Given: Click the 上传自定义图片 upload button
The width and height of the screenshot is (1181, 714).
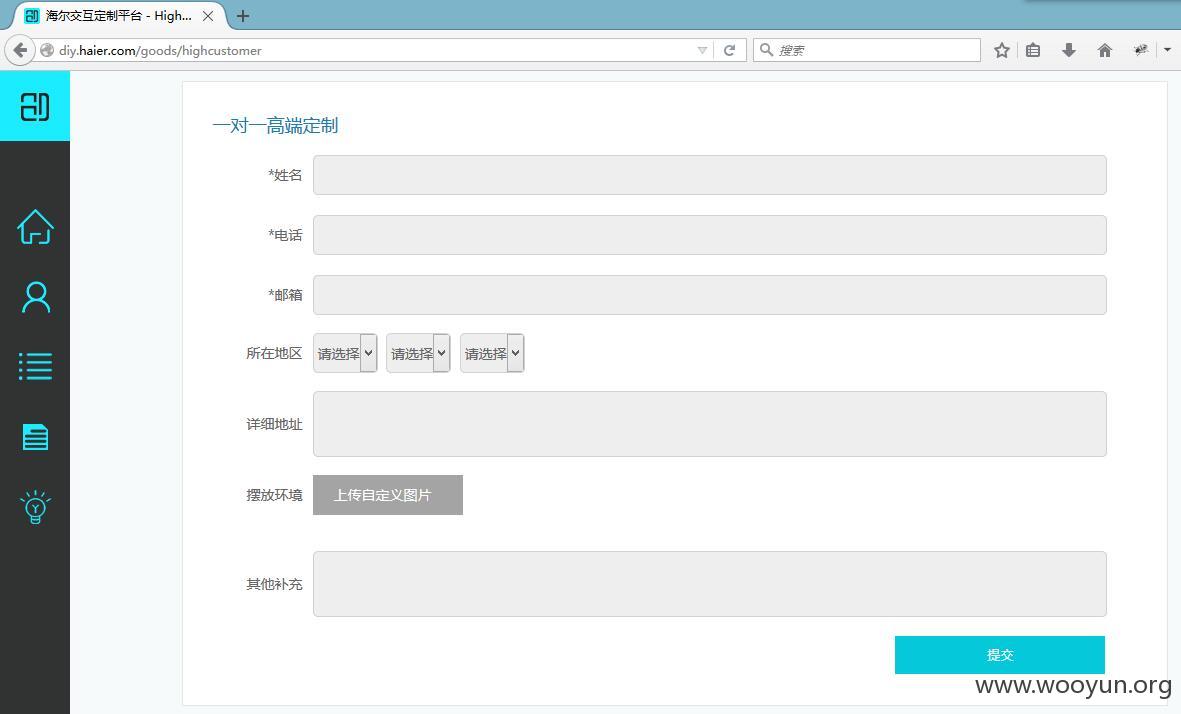Looking at the screenshot, I should [x=388, y=495].
